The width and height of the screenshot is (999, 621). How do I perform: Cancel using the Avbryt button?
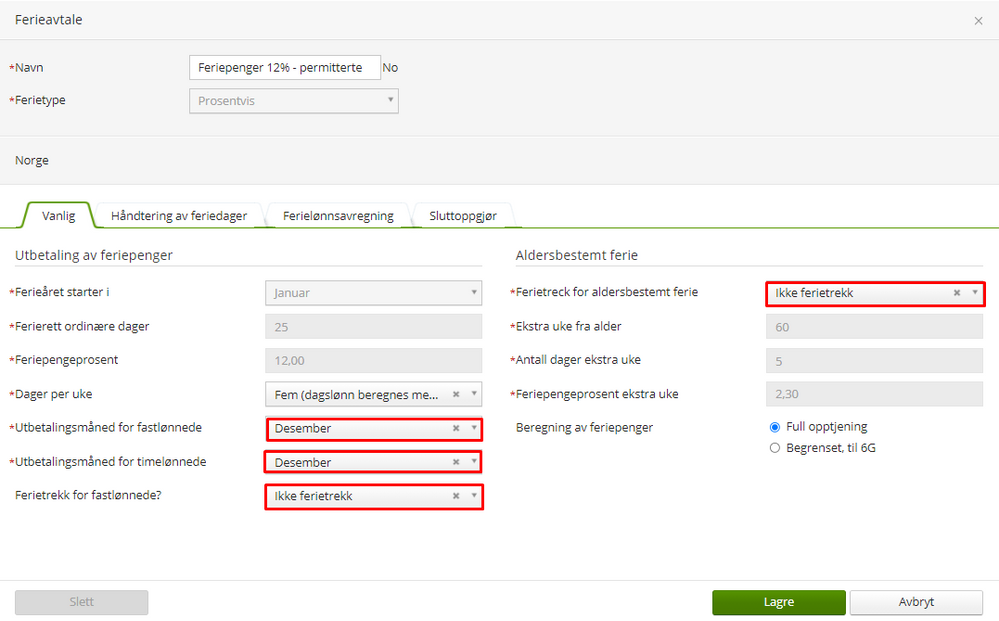[x=916, y=602]
